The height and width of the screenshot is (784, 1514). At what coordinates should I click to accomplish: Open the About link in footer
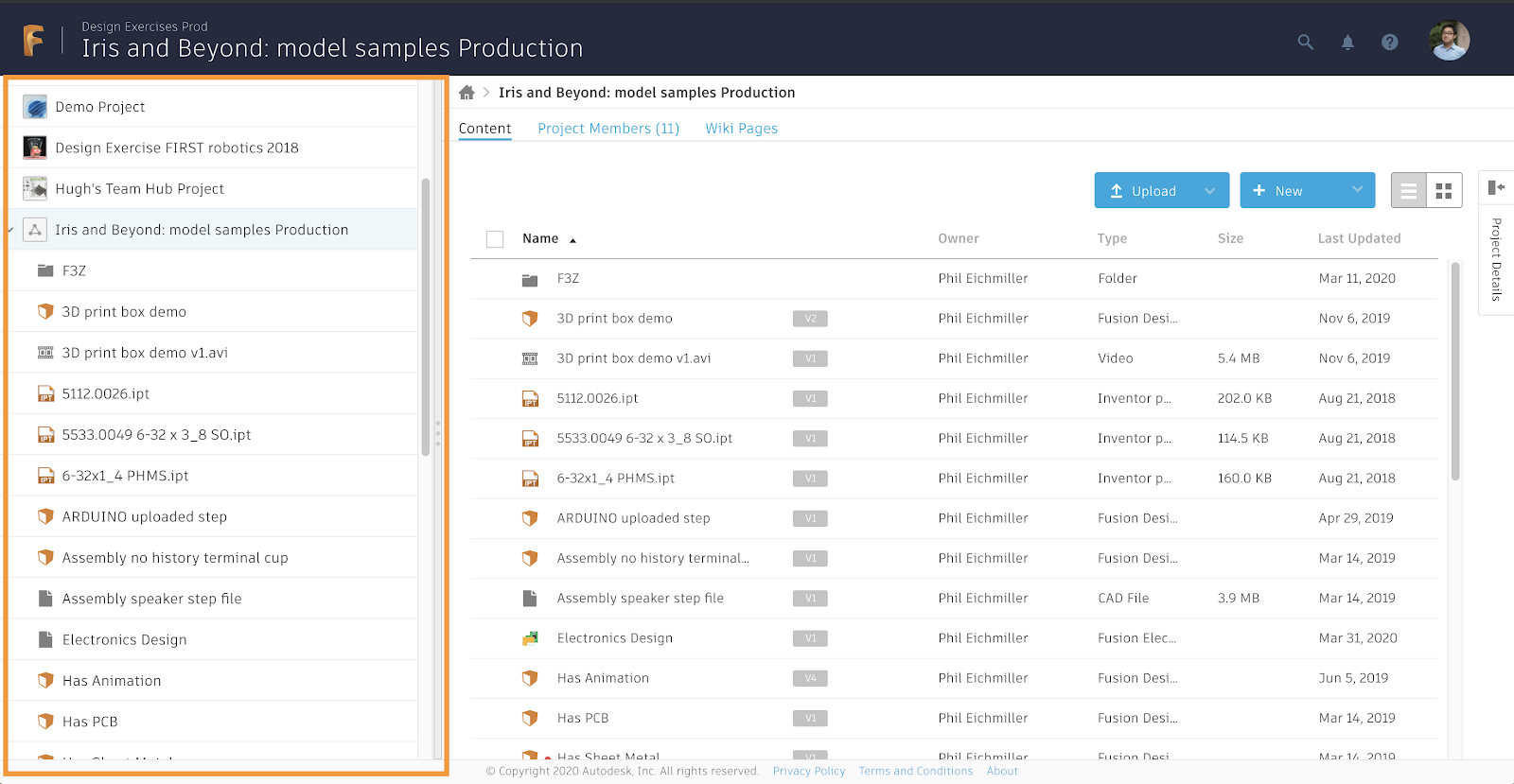click(1002, 771)
